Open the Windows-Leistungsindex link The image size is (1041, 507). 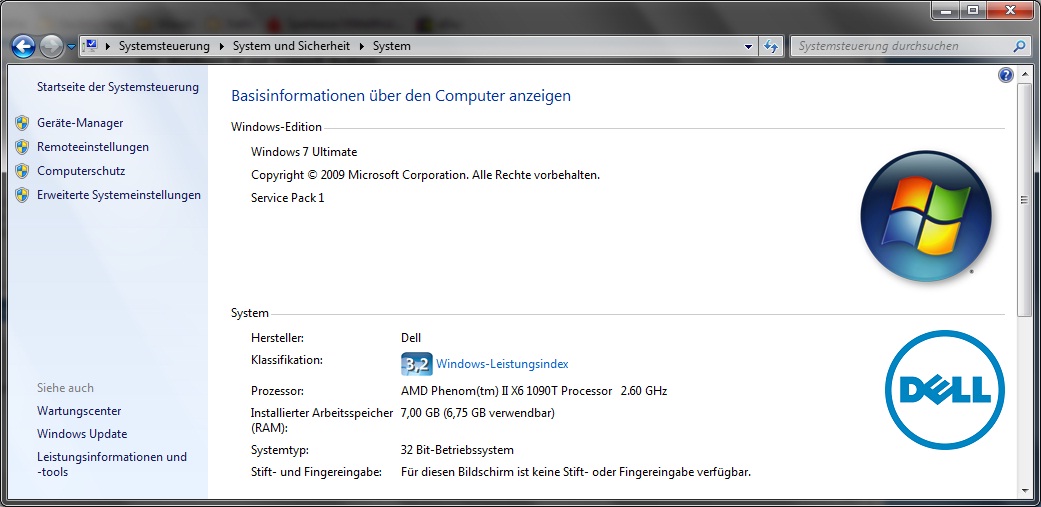[502, 364]
